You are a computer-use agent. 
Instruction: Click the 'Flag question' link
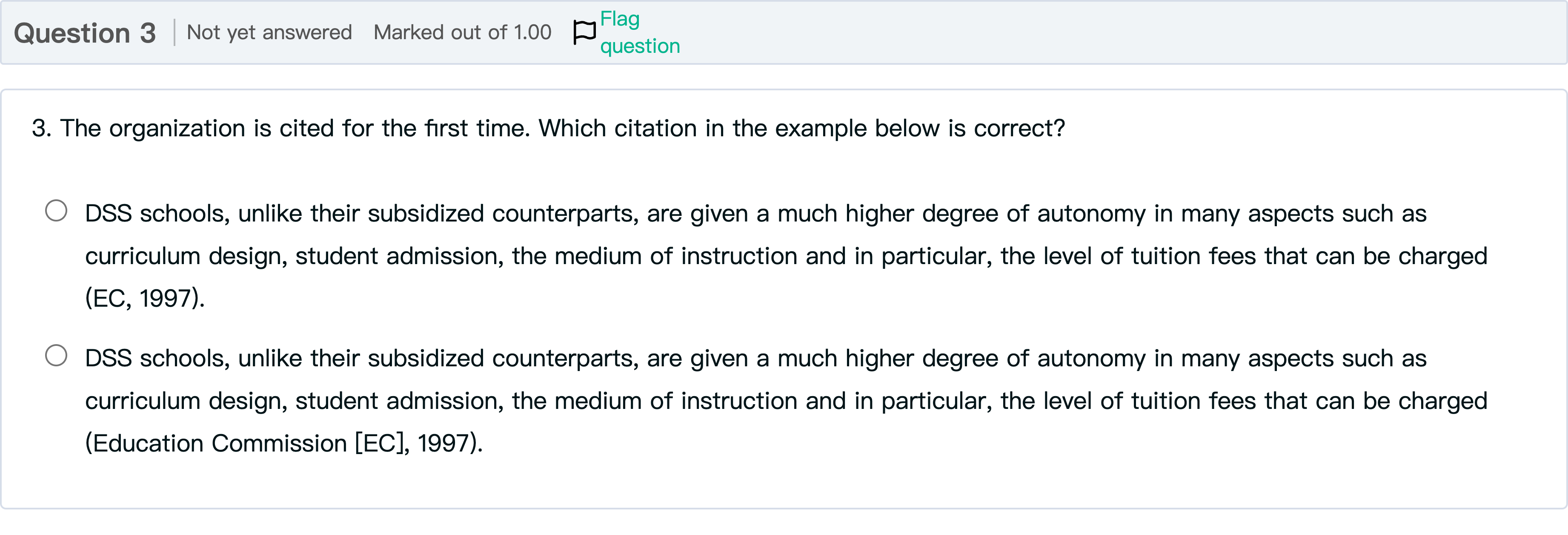coord(639,32)
